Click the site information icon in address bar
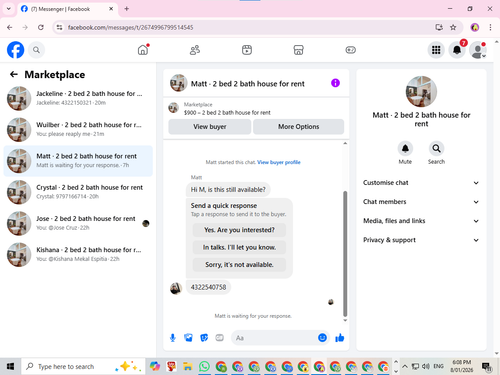The image size is (500, 375). pos(59,27)
